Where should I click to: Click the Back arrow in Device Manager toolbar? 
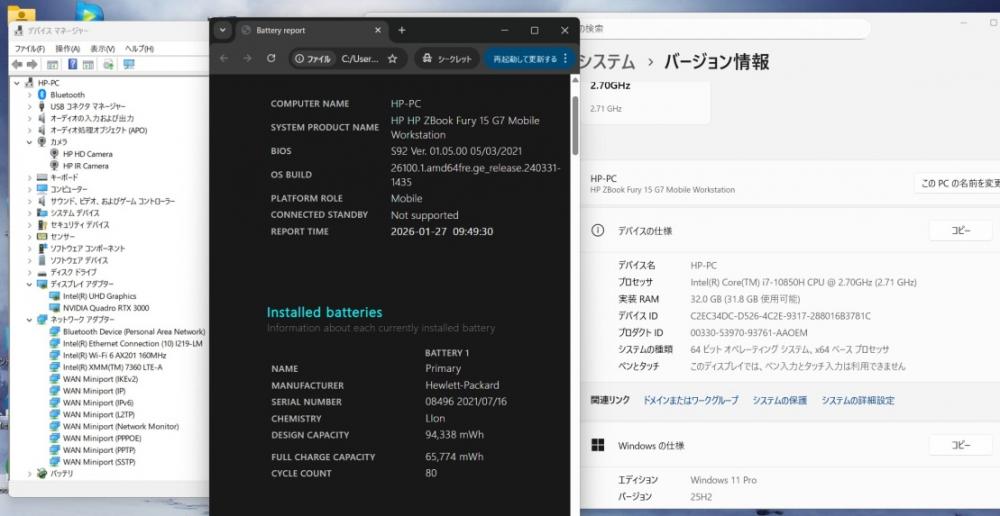coord(17,64)
